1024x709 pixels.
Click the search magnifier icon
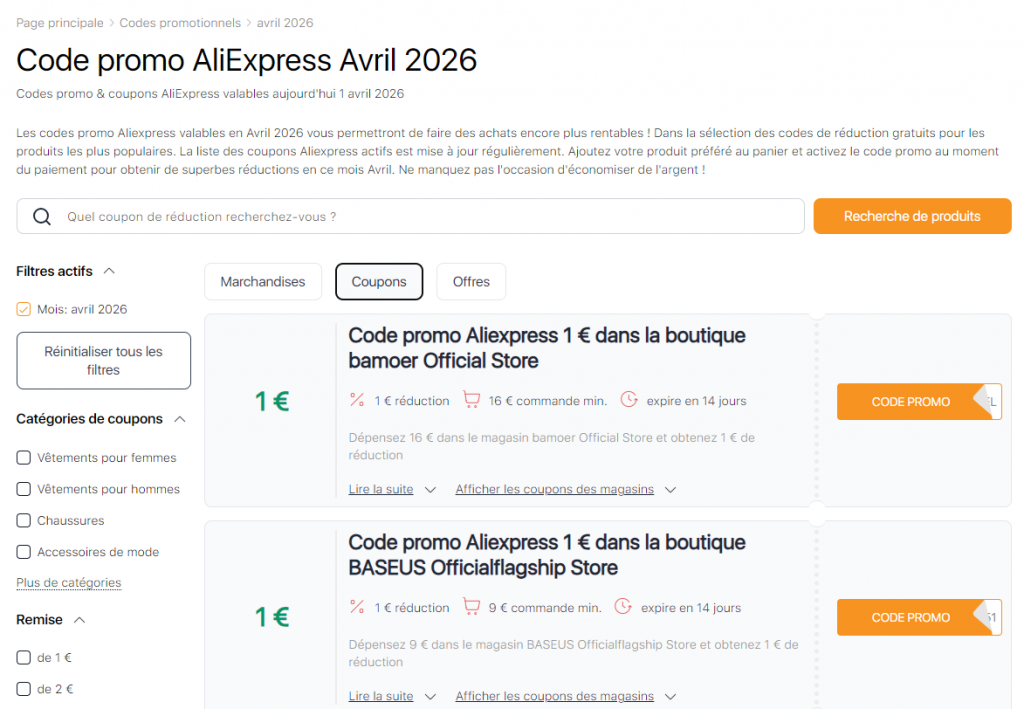pyautogui.click(x=40, y=216)
